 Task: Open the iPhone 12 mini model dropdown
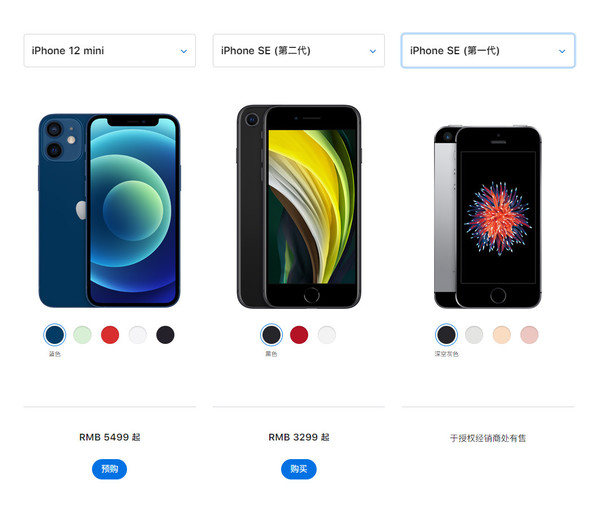[109, 51]
